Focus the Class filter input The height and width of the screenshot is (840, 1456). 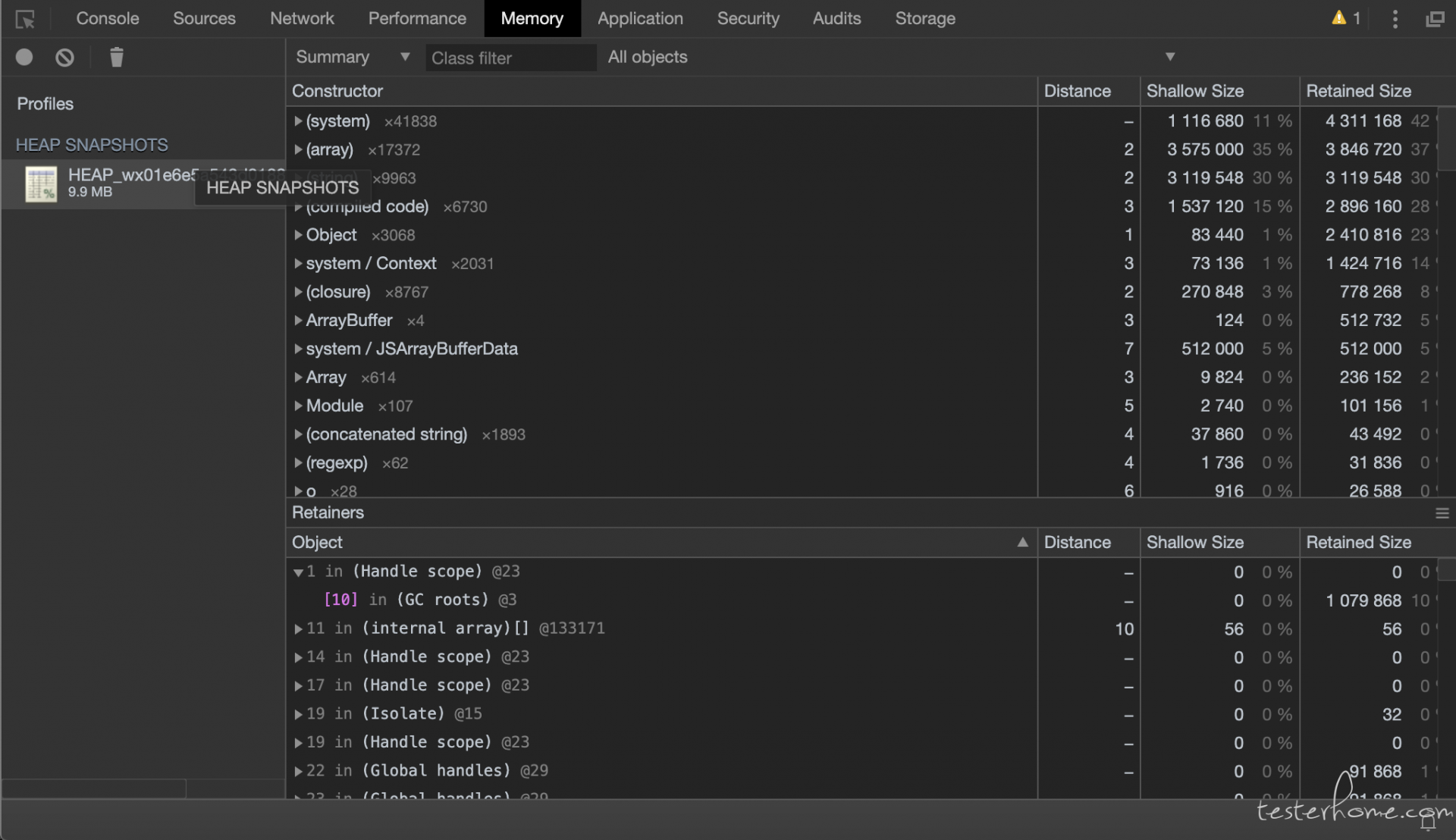pyautogui.click(x=510, y=58)
